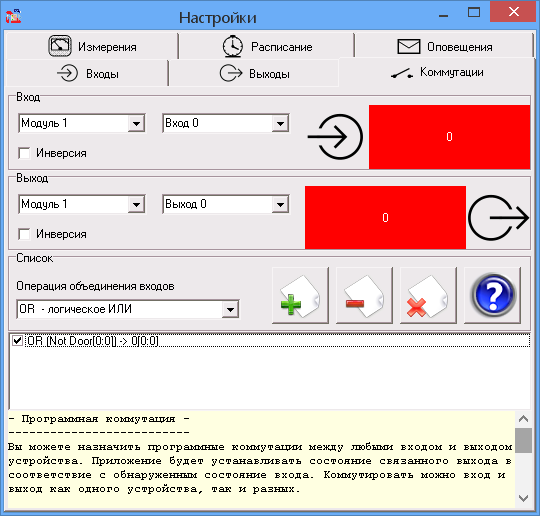Click the add commutation green plus icon
The image size is (540, 516).
pos(300,296)
